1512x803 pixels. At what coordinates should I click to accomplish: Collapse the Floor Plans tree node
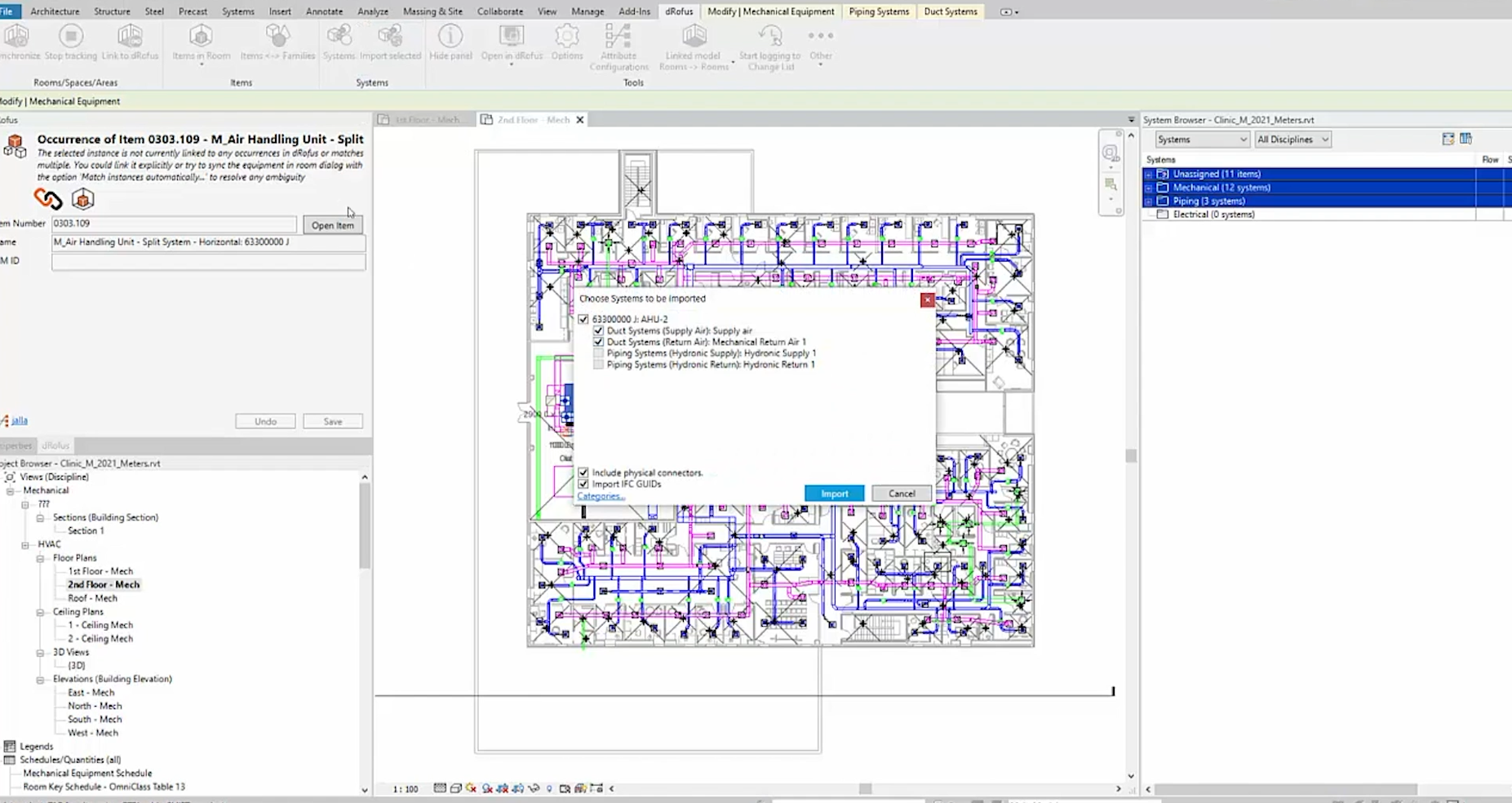pyautogui.click(x=40, y=559)
